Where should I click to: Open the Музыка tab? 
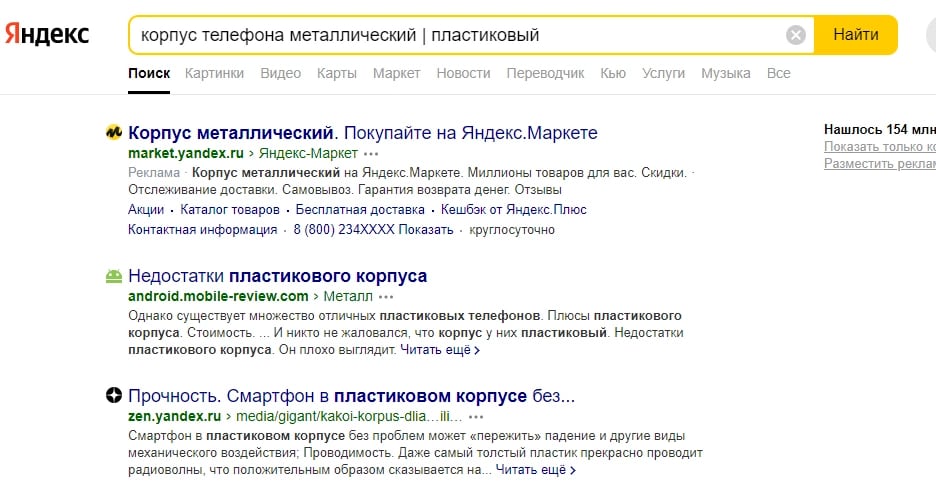click(x=725, y=73)
